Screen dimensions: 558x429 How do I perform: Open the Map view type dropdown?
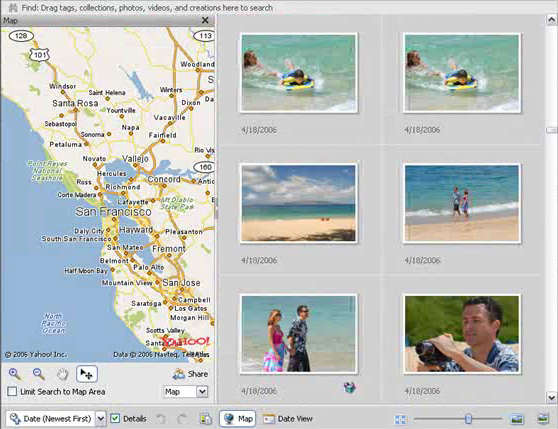(202, 392)
